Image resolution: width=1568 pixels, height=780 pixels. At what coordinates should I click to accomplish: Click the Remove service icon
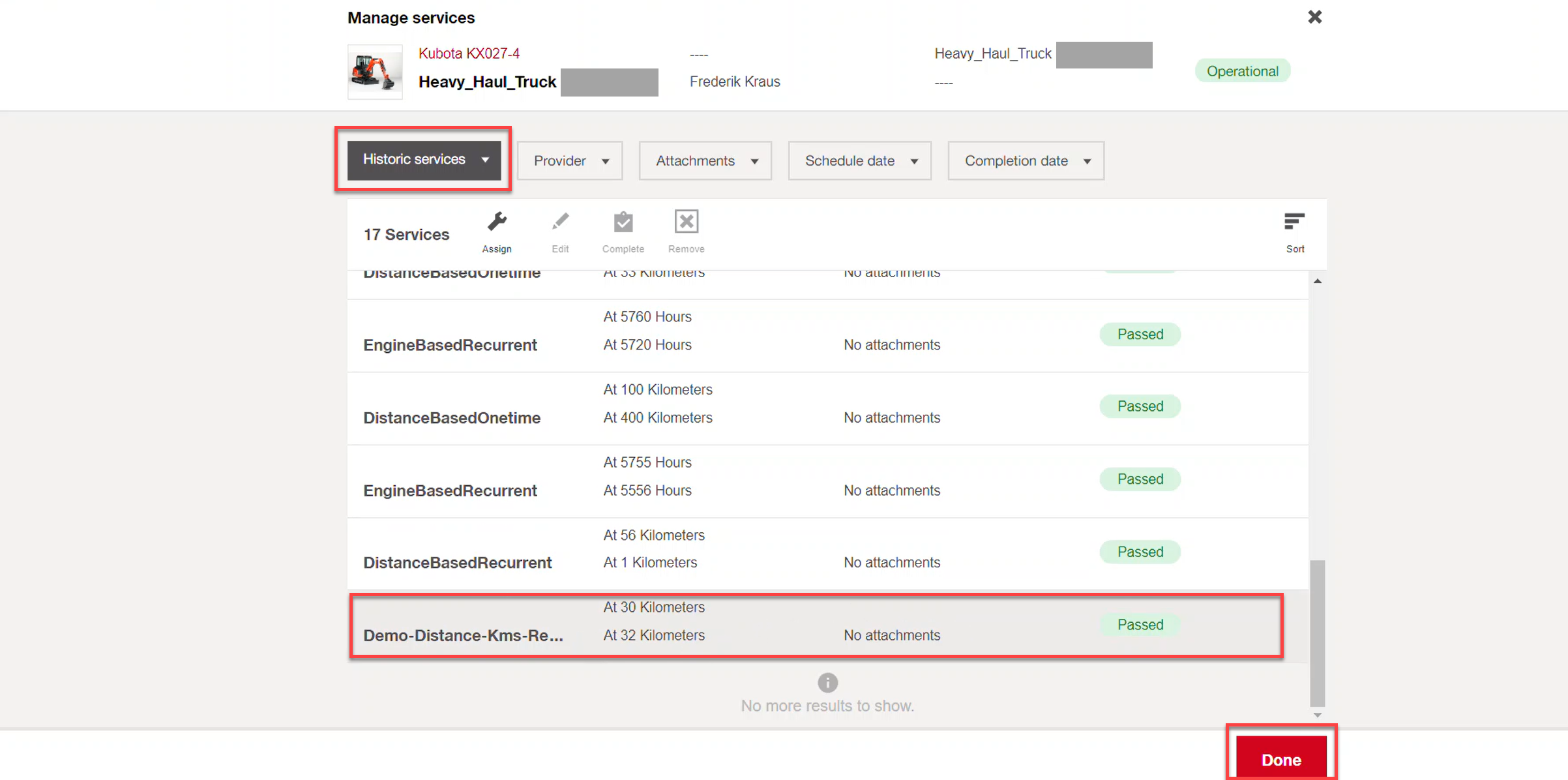(687, 222)
